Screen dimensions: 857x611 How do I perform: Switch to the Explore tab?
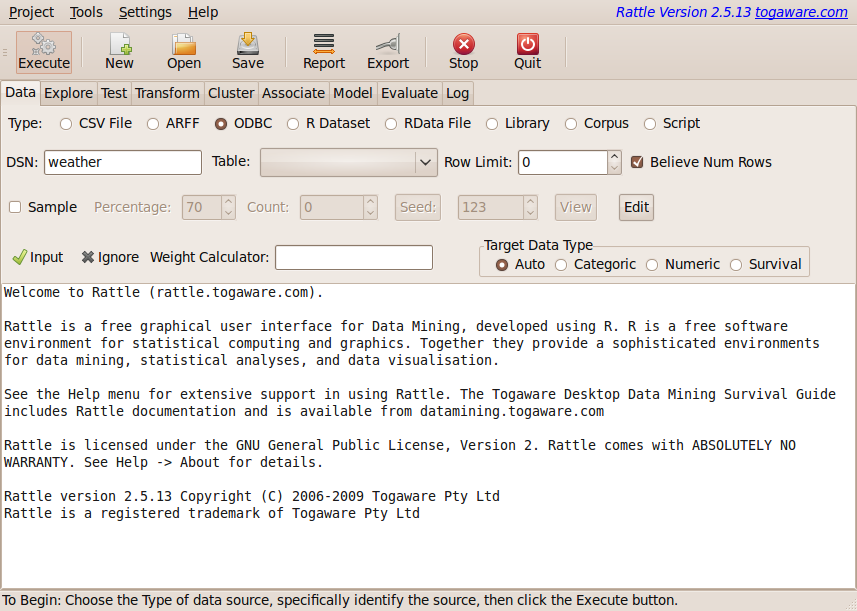click(68, 92)
